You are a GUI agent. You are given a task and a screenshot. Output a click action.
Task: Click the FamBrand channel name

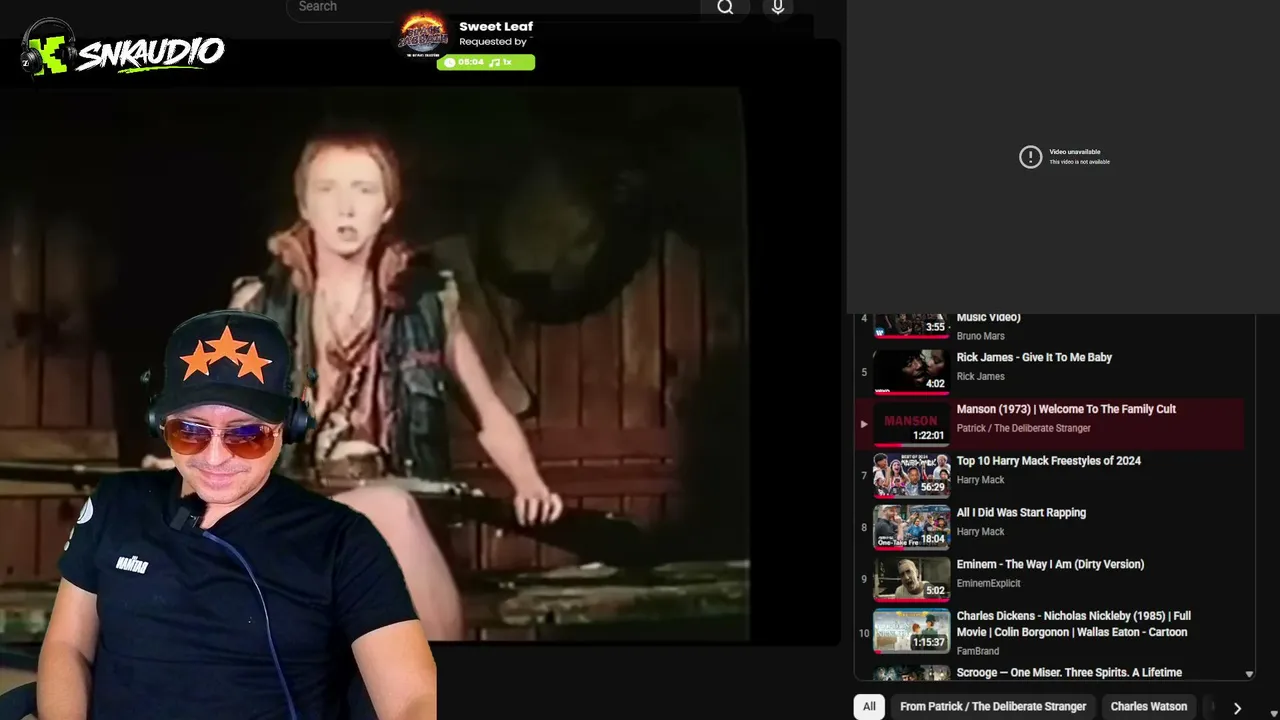click(978, 651)
